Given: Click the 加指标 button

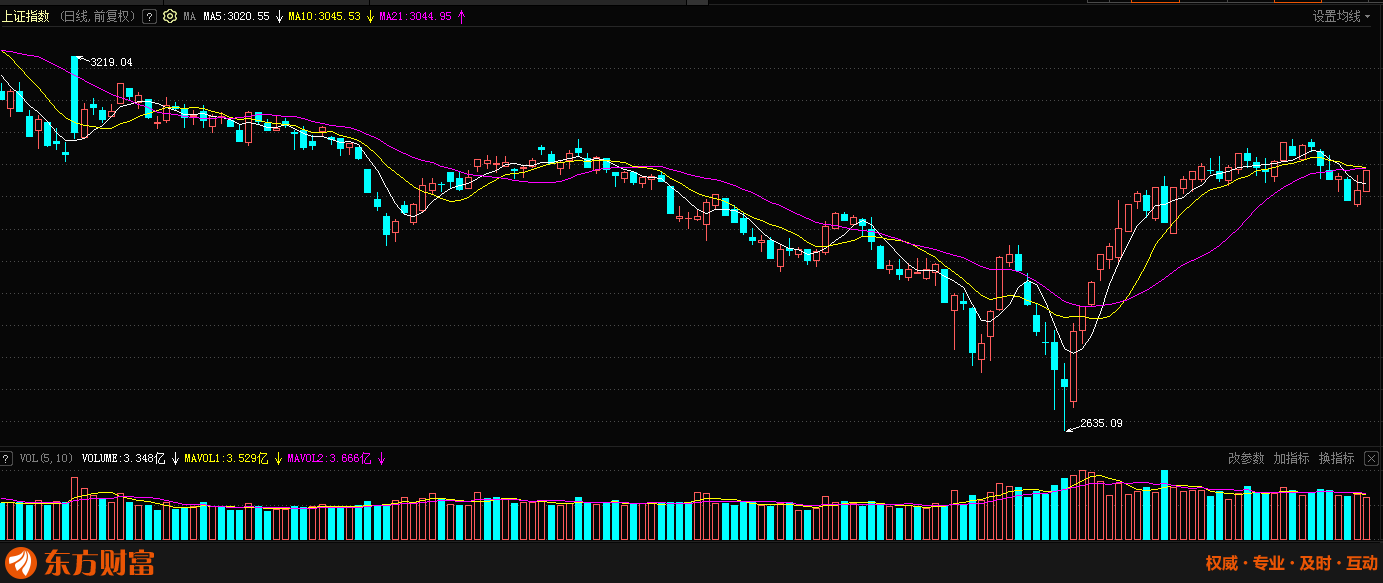Looking at the screenshot, I should 1291,458.
